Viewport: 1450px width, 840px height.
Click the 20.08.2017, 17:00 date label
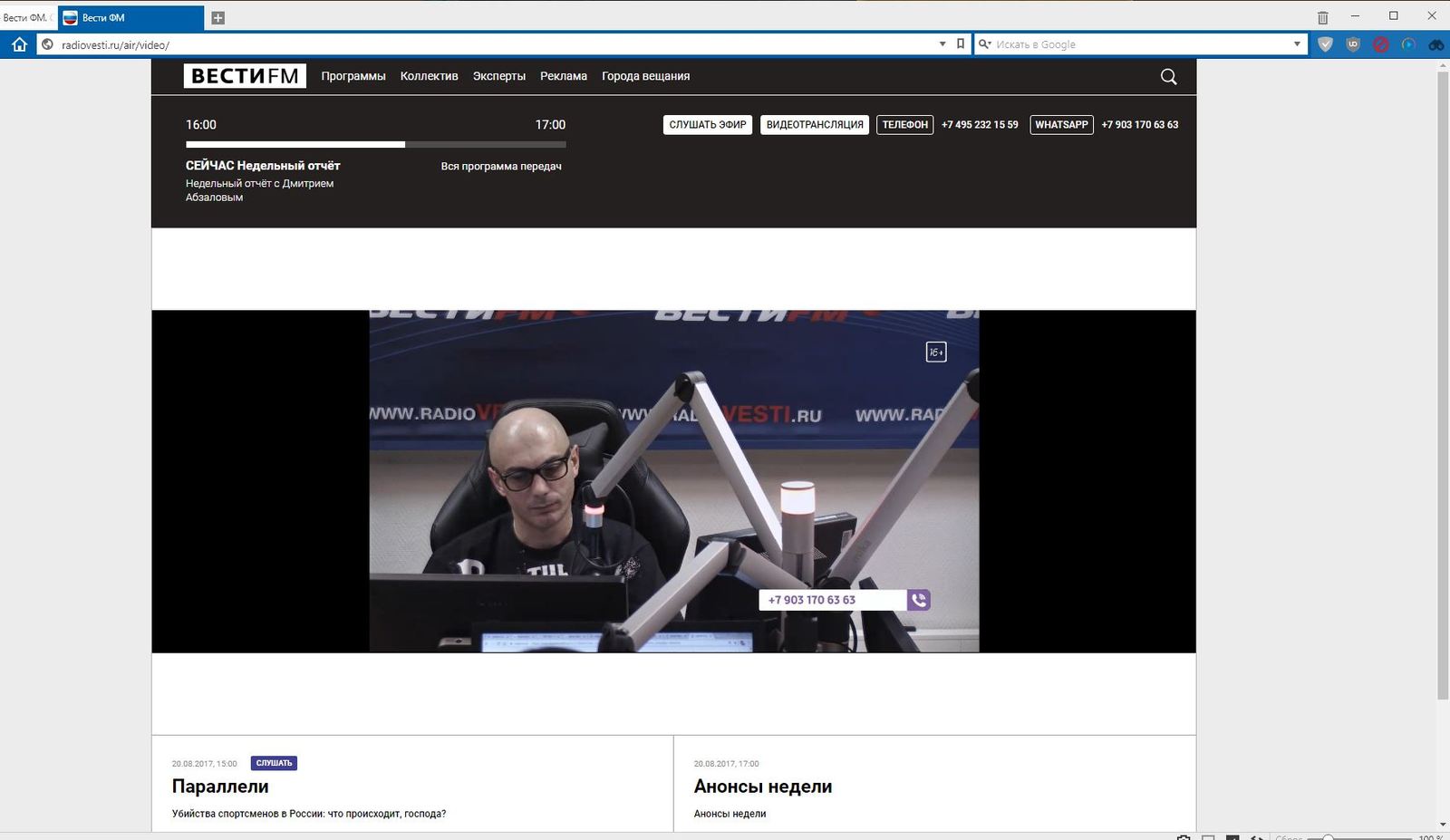pos(727,764)
